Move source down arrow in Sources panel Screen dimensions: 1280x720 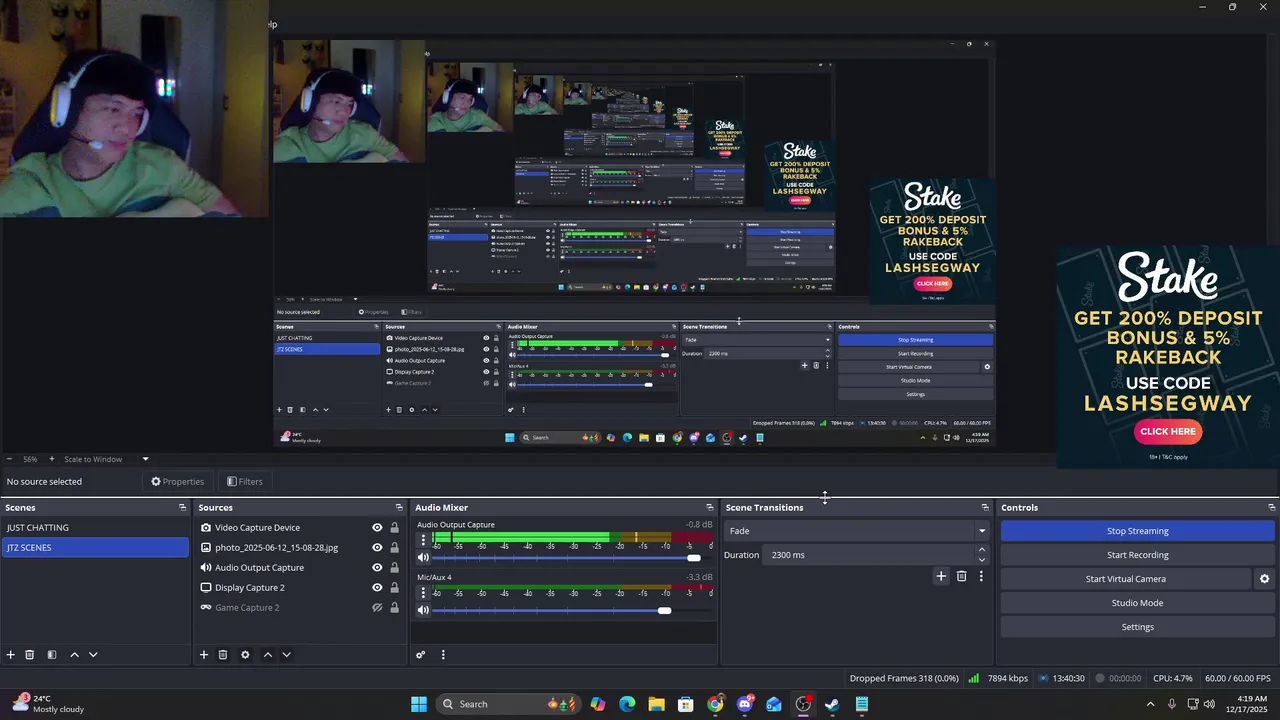286,655
